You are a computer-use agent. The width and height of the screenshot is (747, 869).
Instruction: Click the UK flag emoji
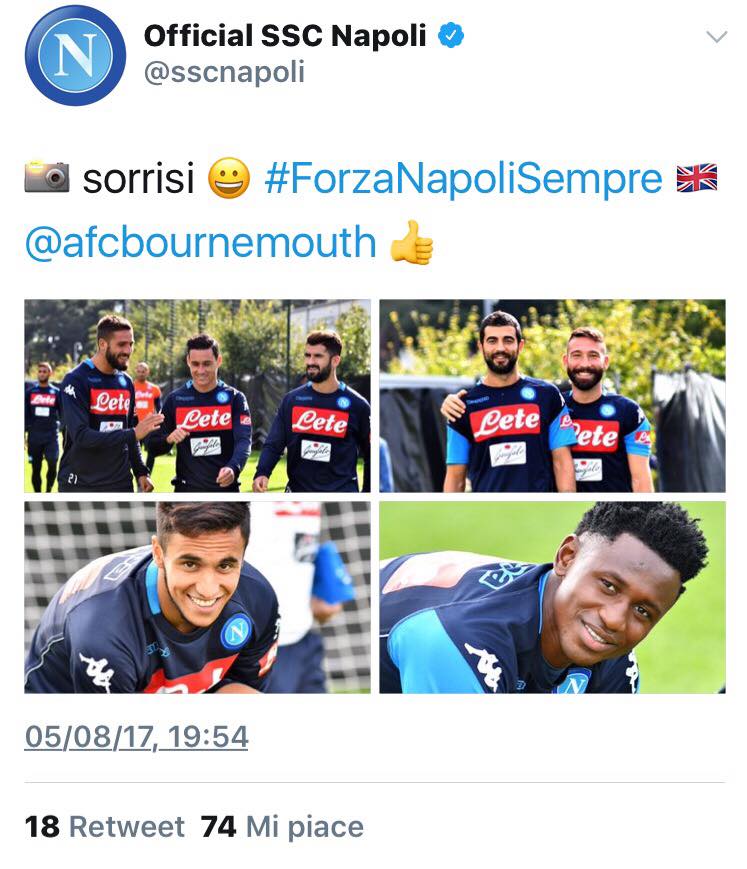click(x=697, y=178)
